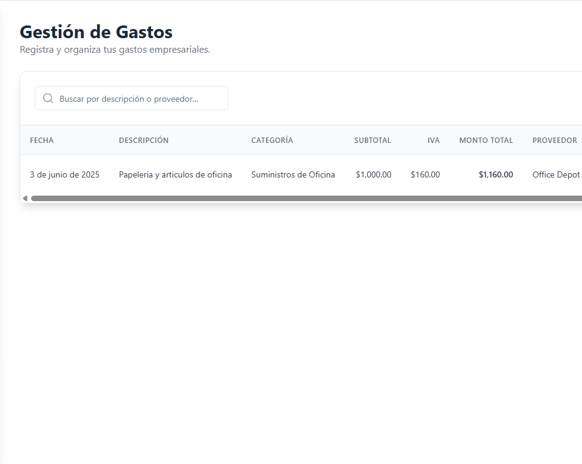Viewport: 582px width, 464px height.
Task: Click the DESCRIPCIÓN column header
Action: click(x=144, y=140)
